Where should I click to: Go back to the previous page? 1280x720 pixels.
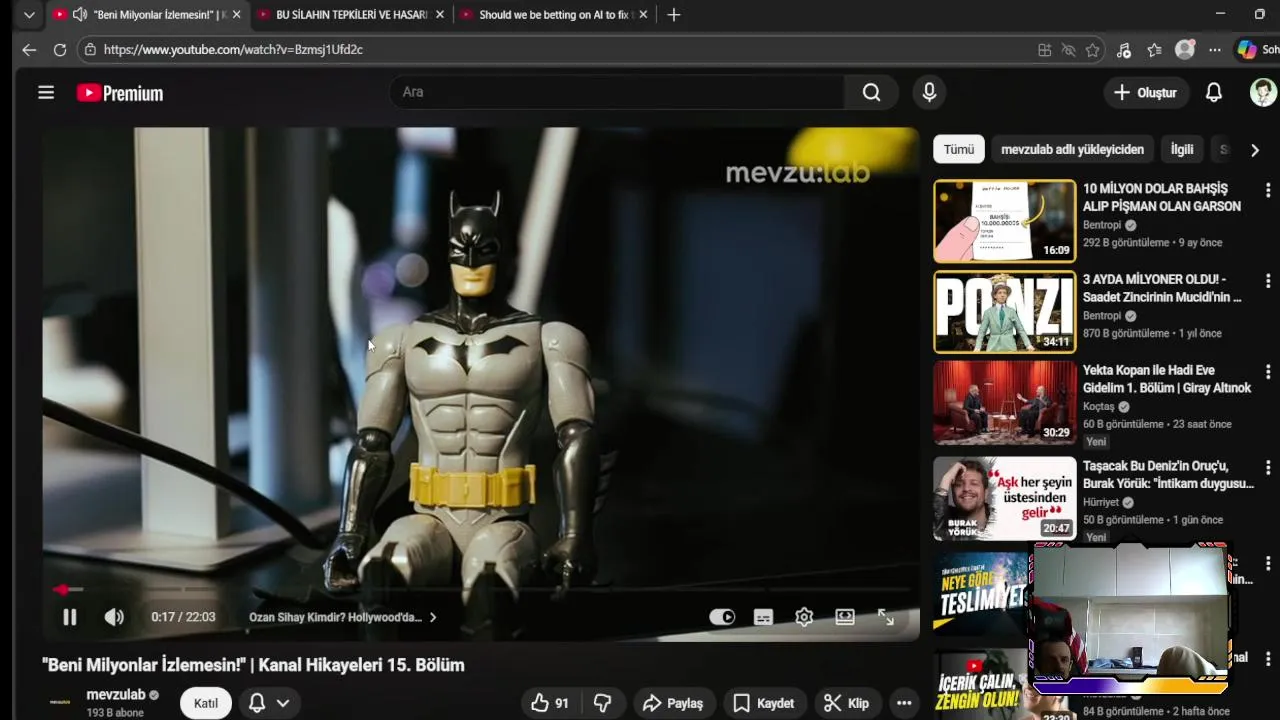[29, 49]
